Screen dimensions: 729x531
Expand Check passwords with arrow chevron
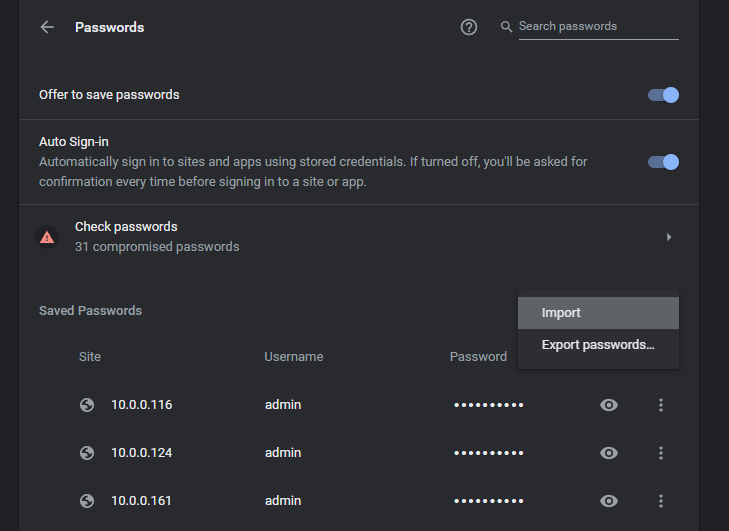[669, 237]
